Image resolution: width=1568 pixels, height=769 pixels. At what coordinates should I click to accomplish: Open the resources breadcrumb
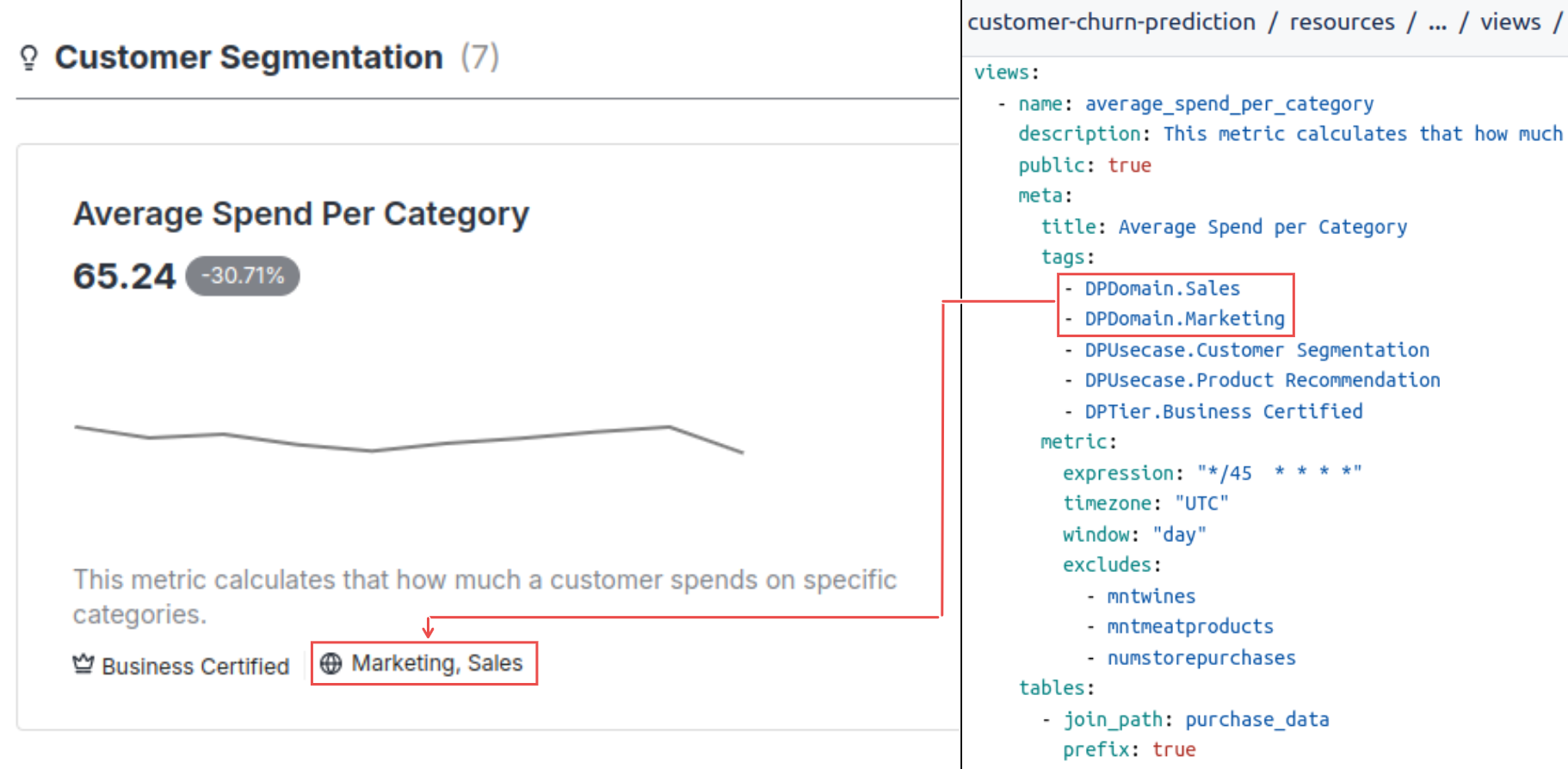(1342, 22)
